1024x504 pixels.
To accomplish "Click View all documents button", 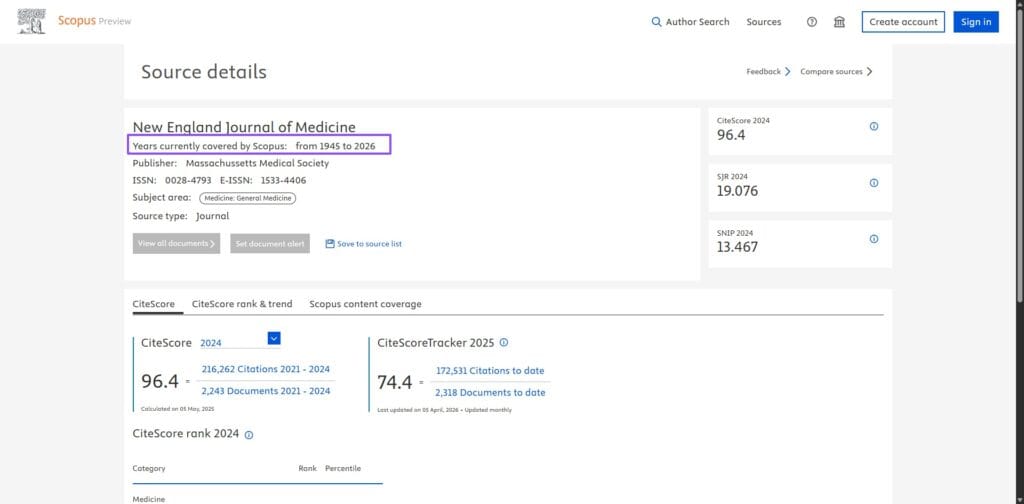I will [176, 244].
